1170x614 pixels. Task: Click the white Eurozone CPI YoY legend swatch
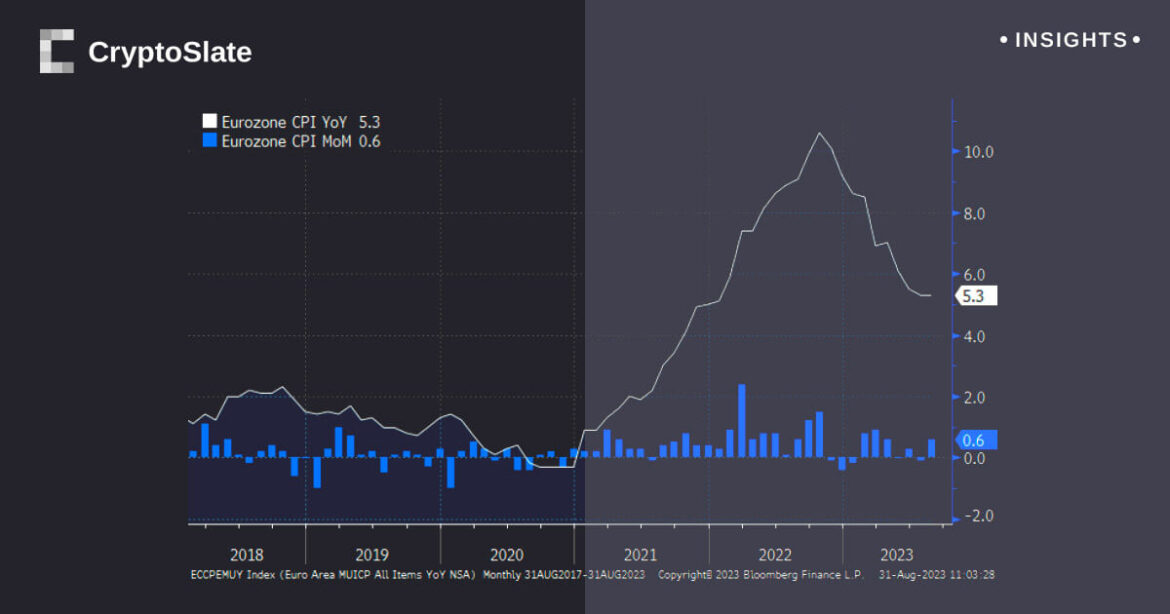coord(209,122)
